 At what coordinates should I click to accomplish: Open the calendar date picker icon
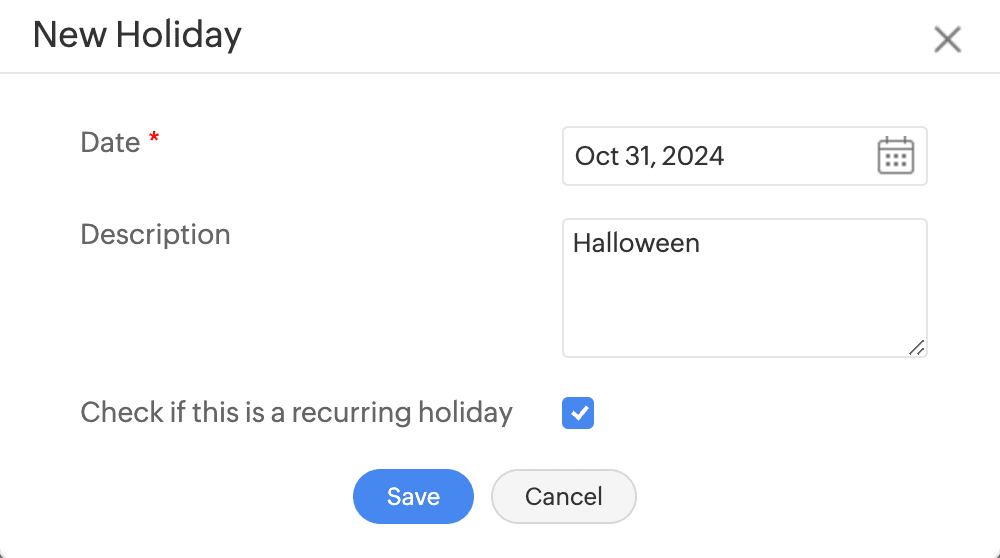click(x=895, y=156)
